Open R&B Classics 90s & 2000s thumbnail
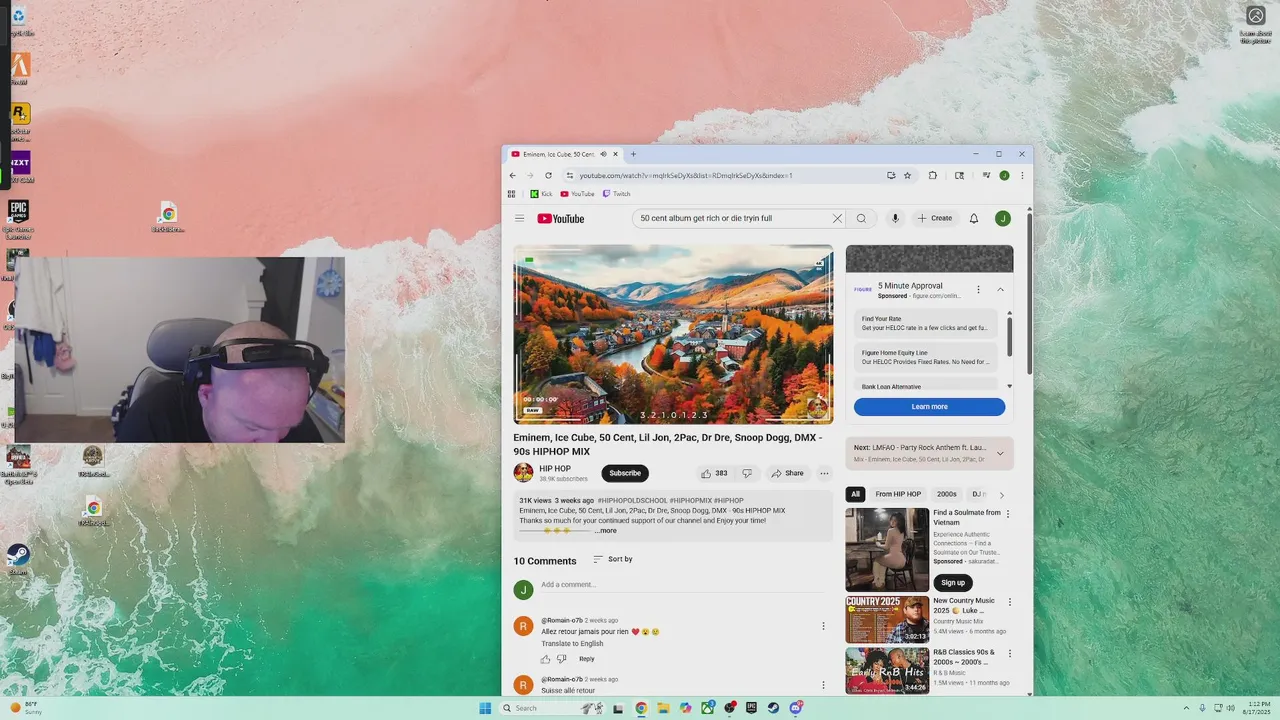 (x=887, y=670)
